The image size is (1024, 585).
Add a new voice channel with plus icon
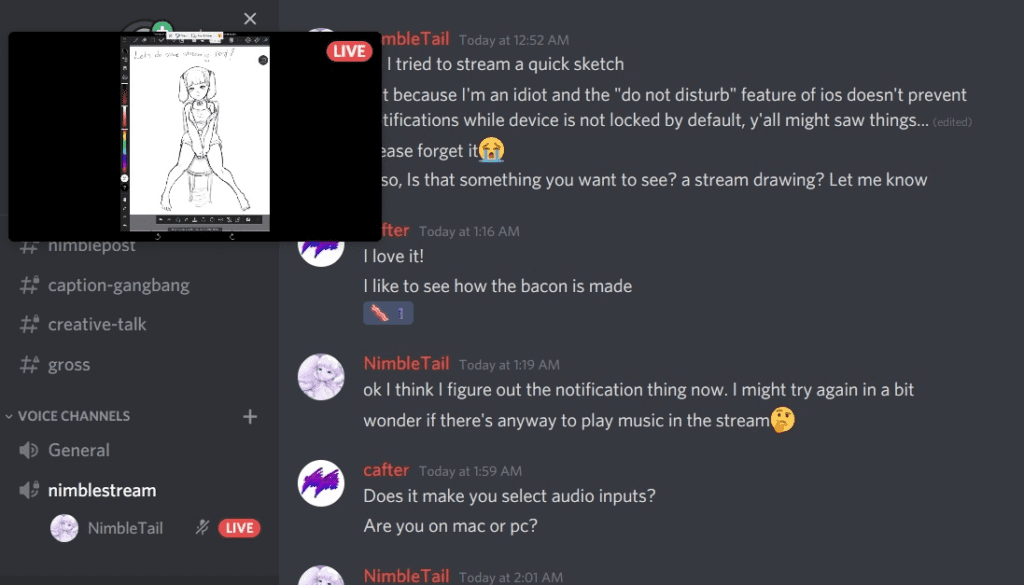coord(249,416)
